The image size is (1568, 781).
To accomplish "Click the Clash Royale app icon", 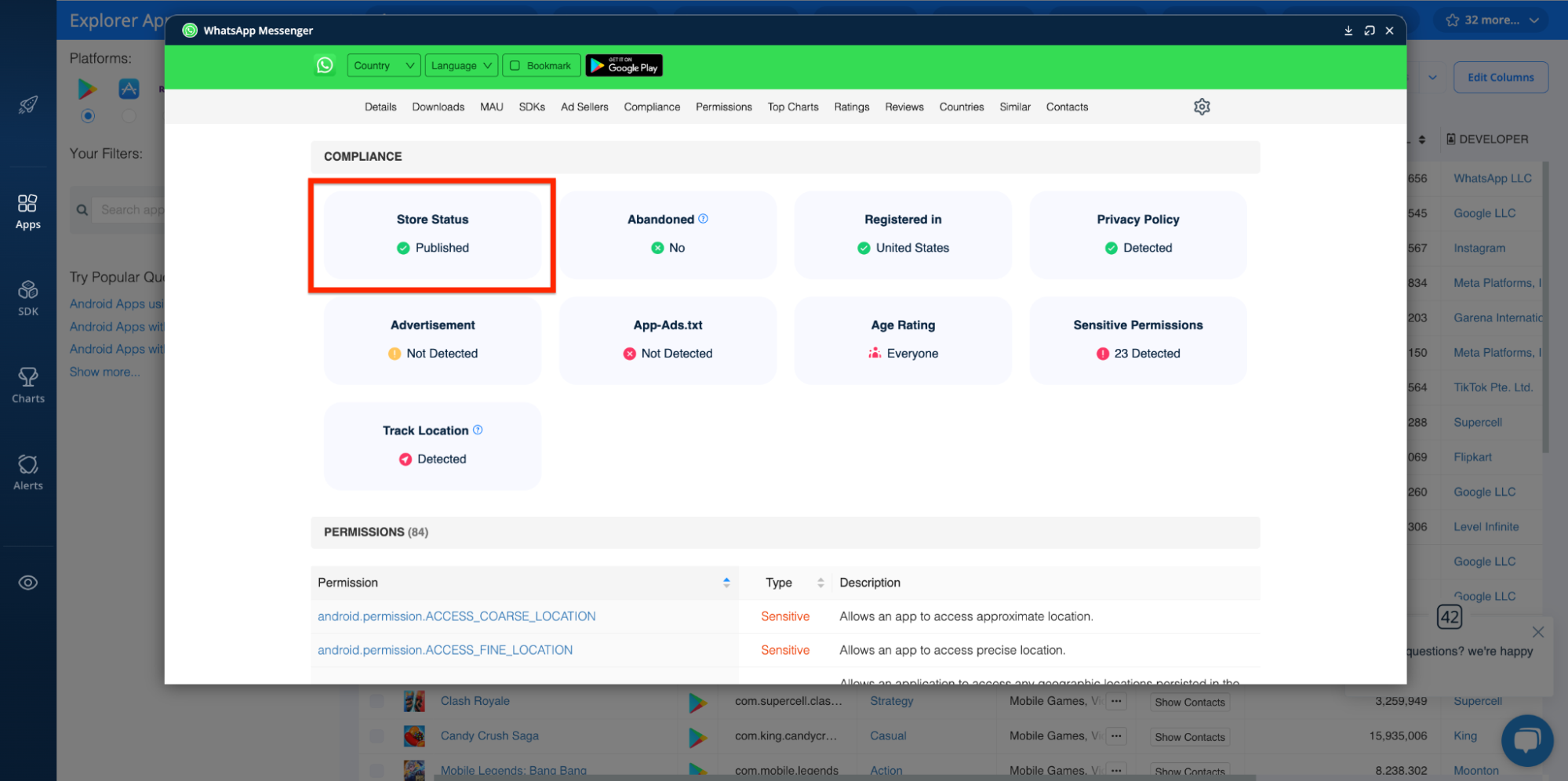I will [x=414, y=701].
